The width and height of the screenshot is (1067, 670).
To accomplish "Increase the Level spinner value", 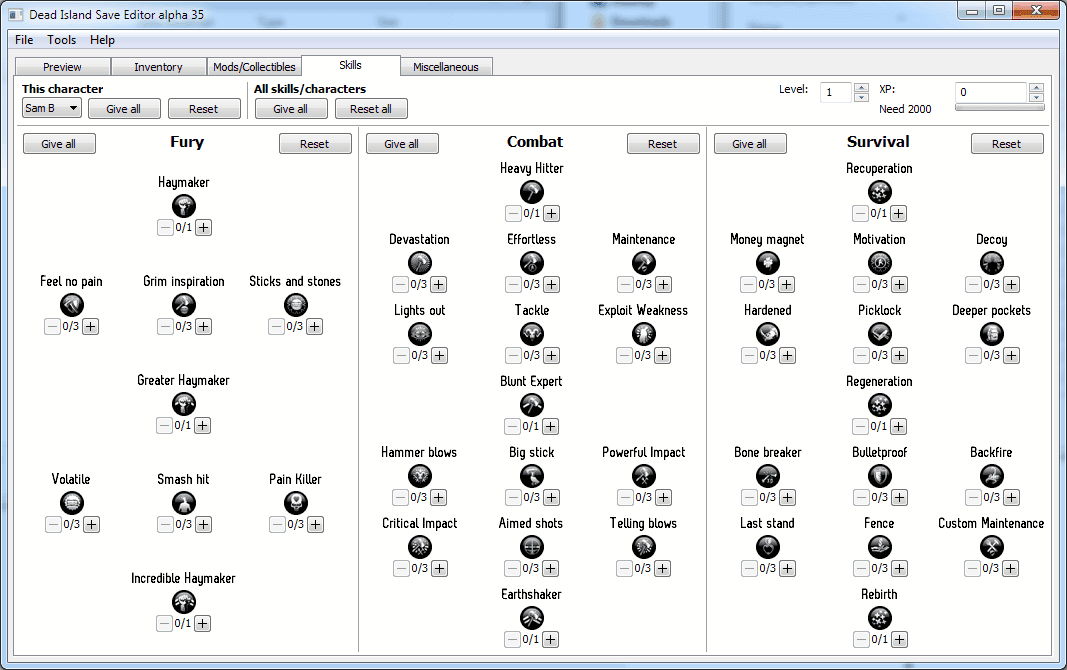I will [x=861, y=88].
